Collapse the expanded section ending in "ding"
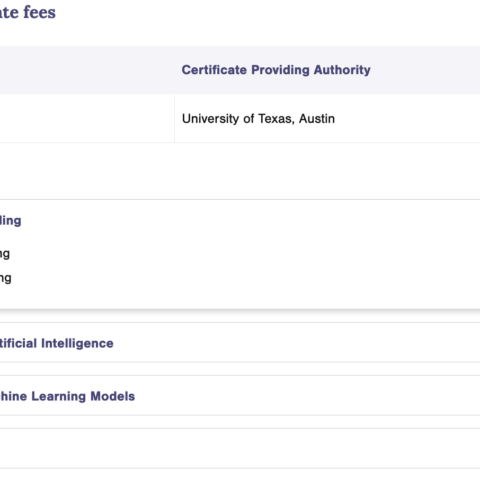The height and width of the screenshot is (480, 480). (x=240, y=220)
